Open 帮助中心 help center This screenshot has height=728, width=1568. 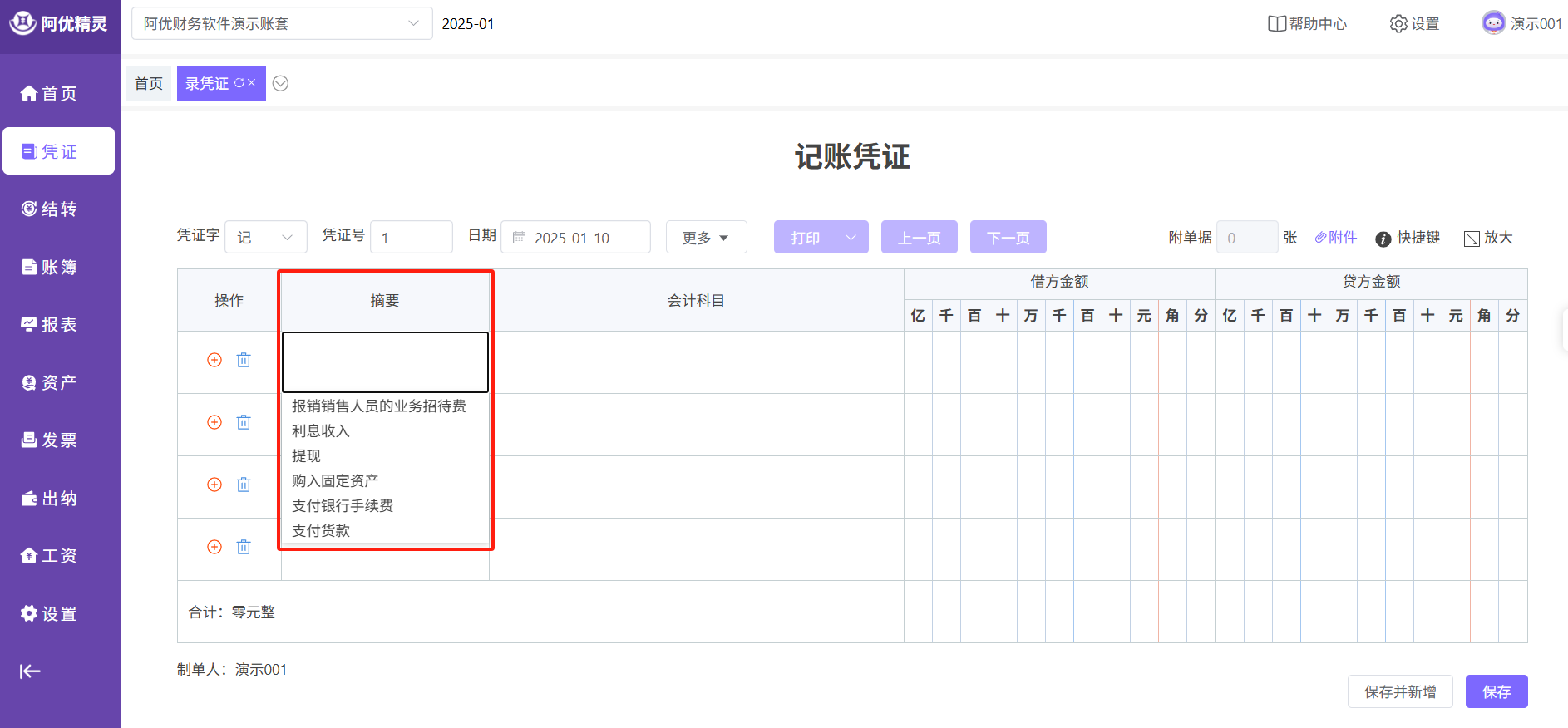[x=1307, y=24]
